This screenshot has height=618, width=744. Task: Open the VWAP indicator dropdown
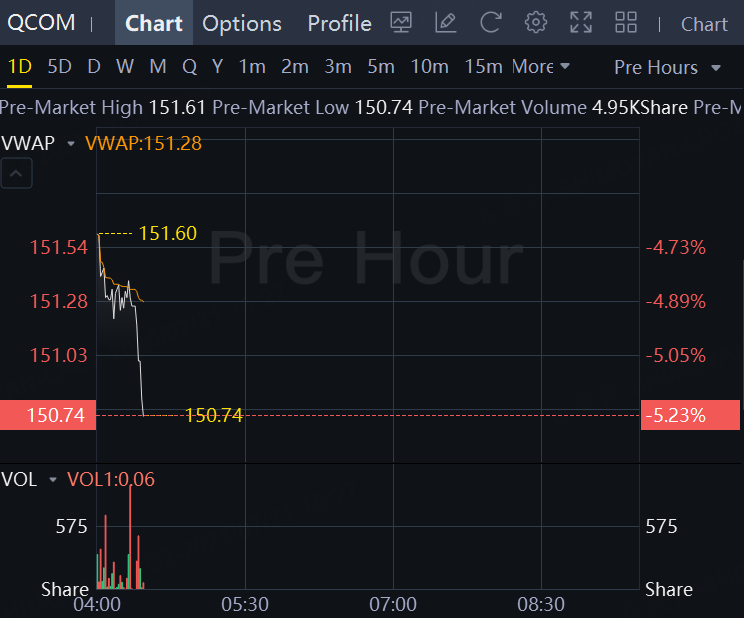[x=70, y=144]
